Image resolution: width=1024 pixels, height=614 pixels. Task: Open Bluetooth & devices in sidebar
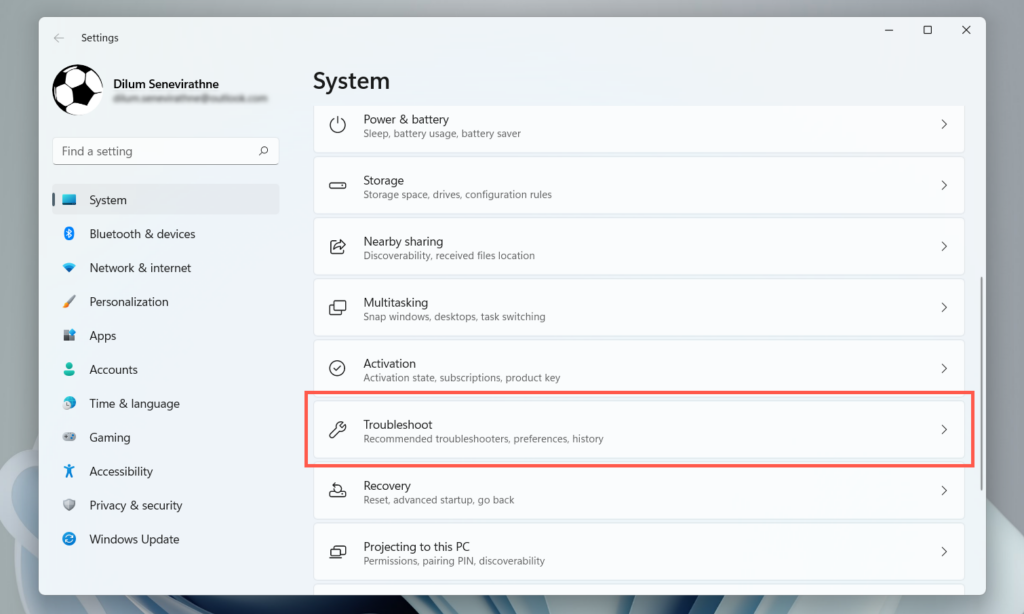click(142, 234)
